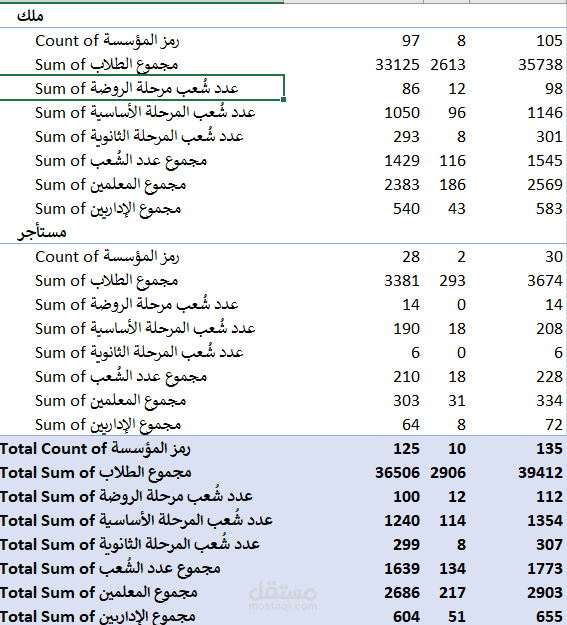Viewport: 567px width, 625px height.
Task: Select value 97 in ملك Count row
Action: tap(411, 41)
